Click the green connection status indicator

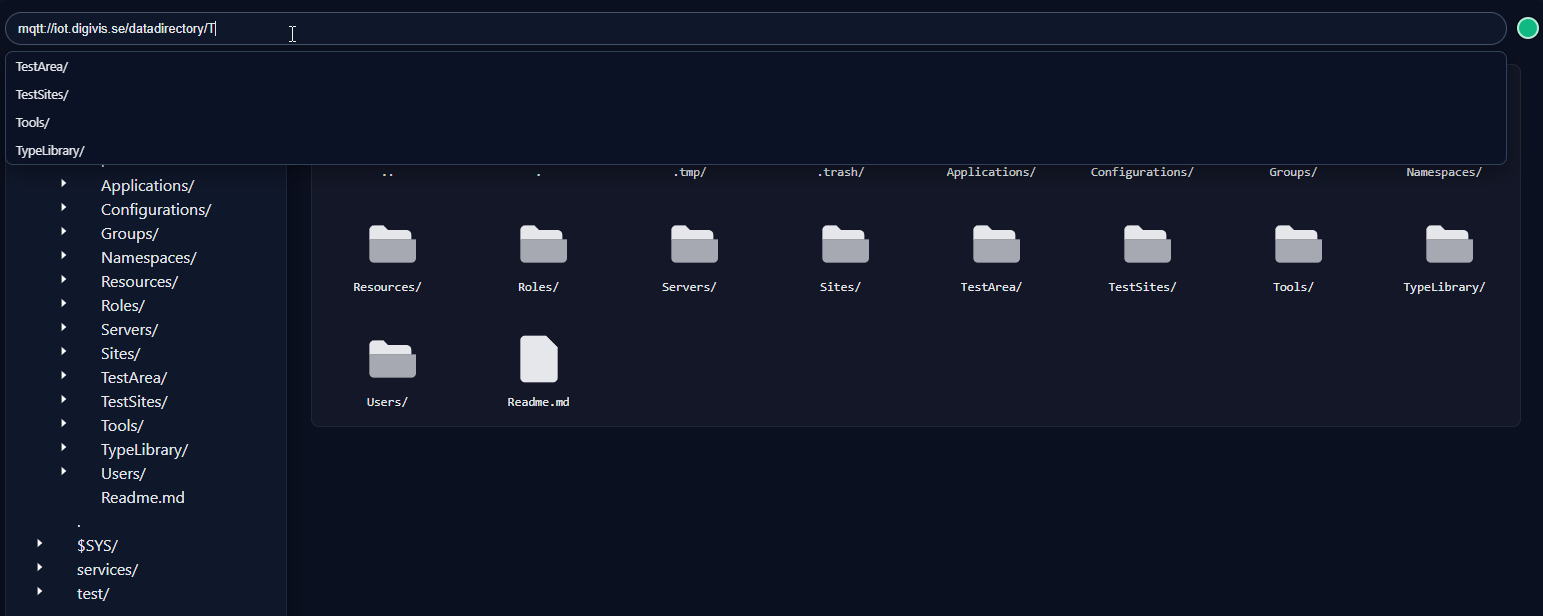(x=1527, y=28)
